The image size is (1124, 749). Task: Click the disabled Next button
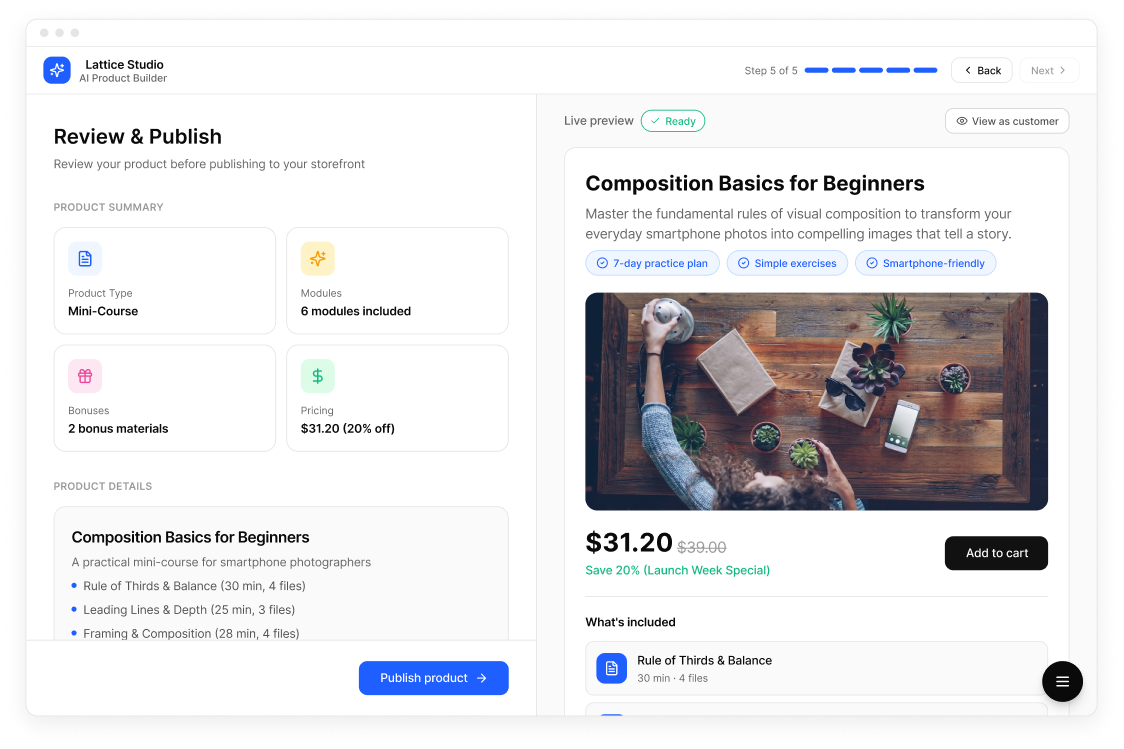pos(1049,70)
